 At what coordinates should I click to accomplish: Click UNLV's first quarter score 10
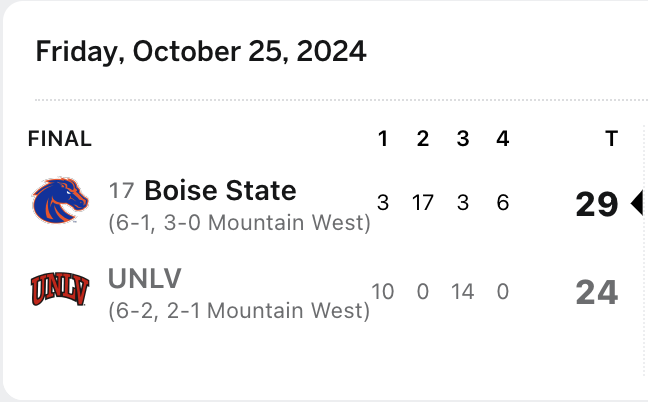click(x=383, y=292)
